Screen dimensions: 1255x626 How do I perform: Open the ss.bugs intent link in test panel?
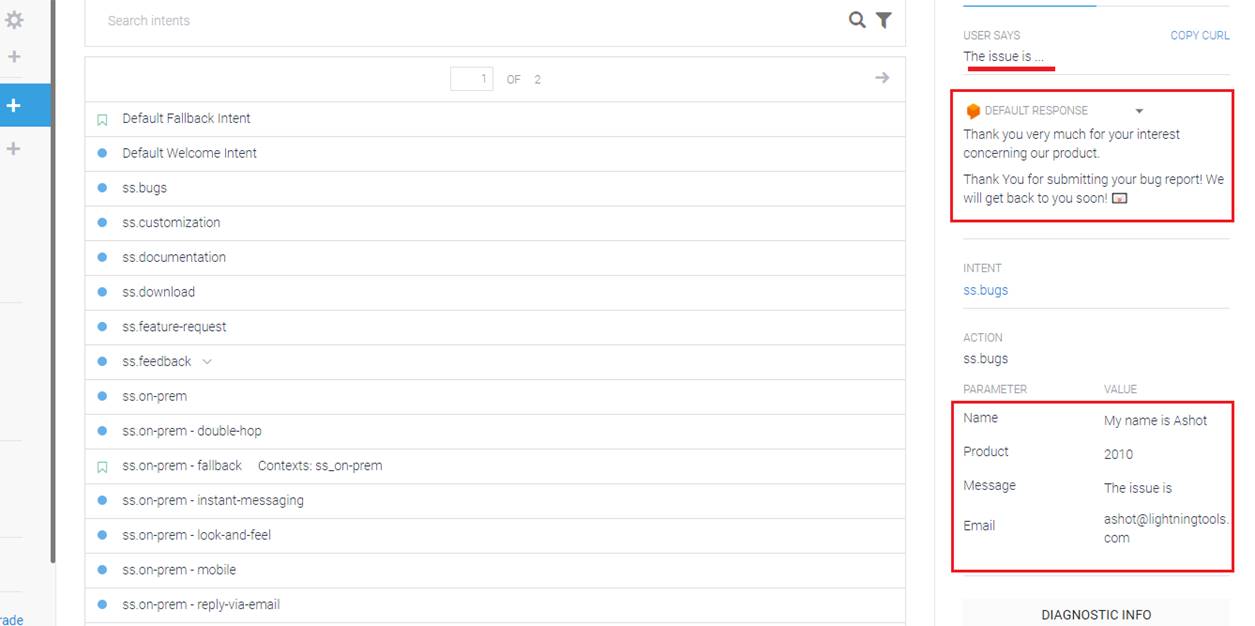pos(985,290)
